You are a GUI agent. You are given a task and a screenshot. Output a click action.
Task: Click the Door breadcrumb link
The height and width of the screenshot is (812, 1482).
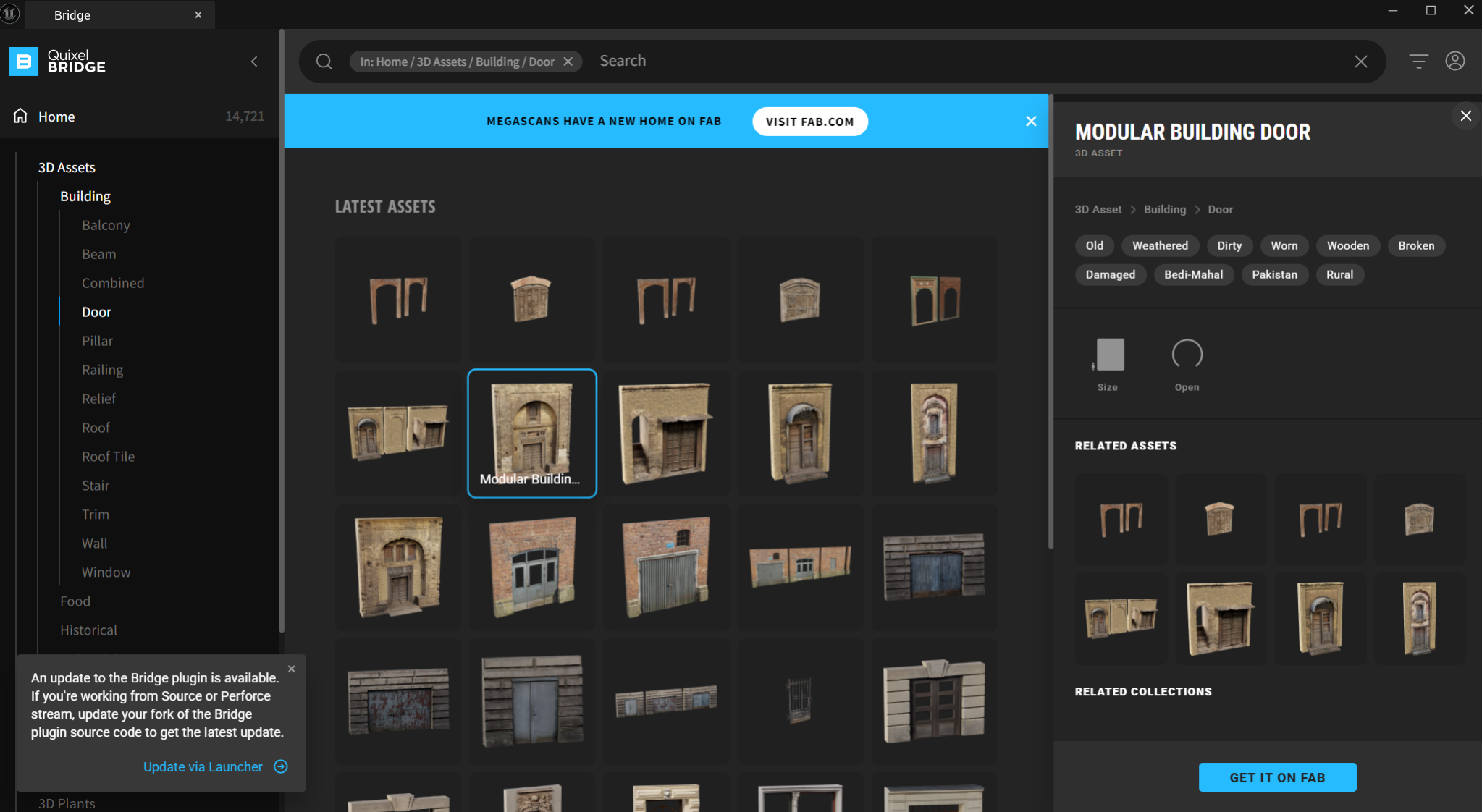point(1219,209)
